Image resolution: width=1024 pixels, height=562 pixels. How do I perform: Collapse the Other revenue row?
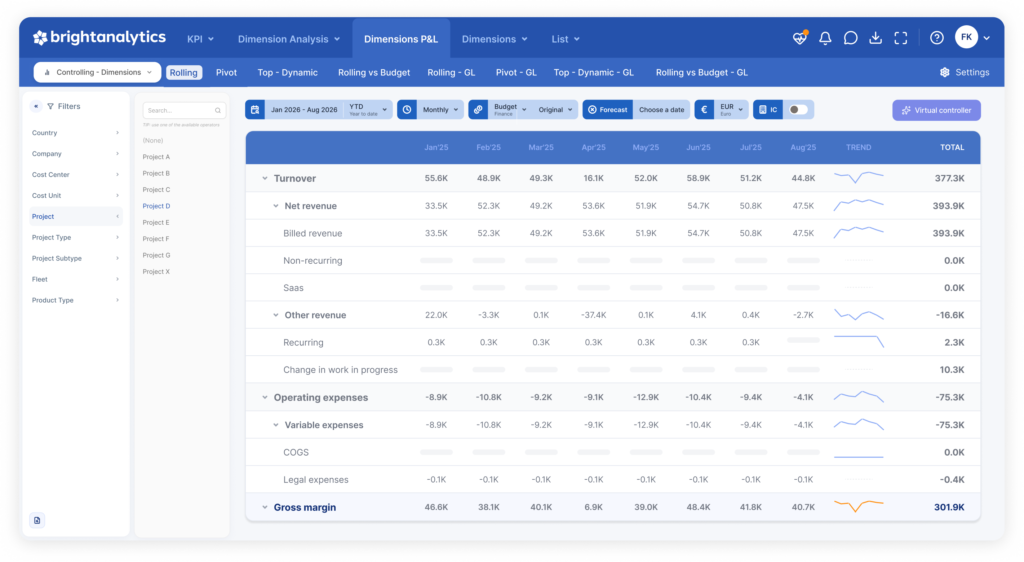(x=276, y=315)
